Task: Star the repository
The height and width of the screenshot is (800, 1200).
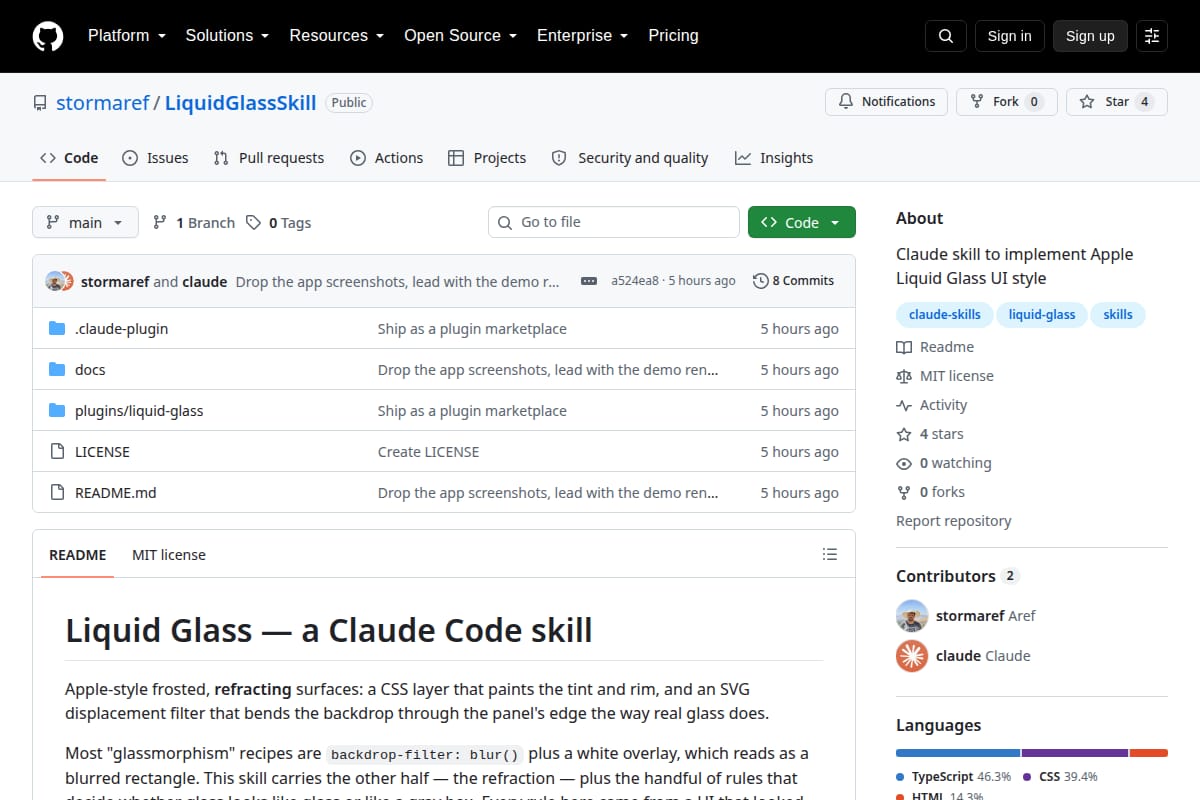Action: pos(1116,102)
